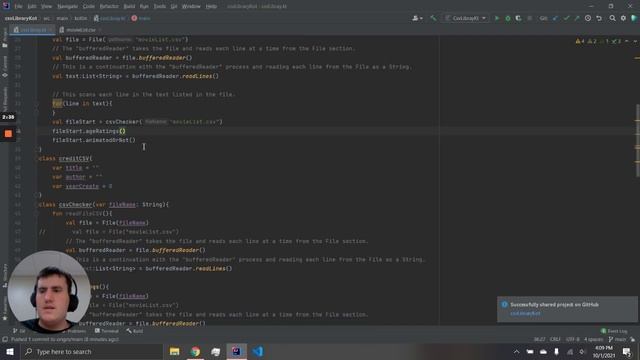Click the csvLibraryKot project breadcrumb
Screen dimensions: 640x360
(x=21, y=18)
